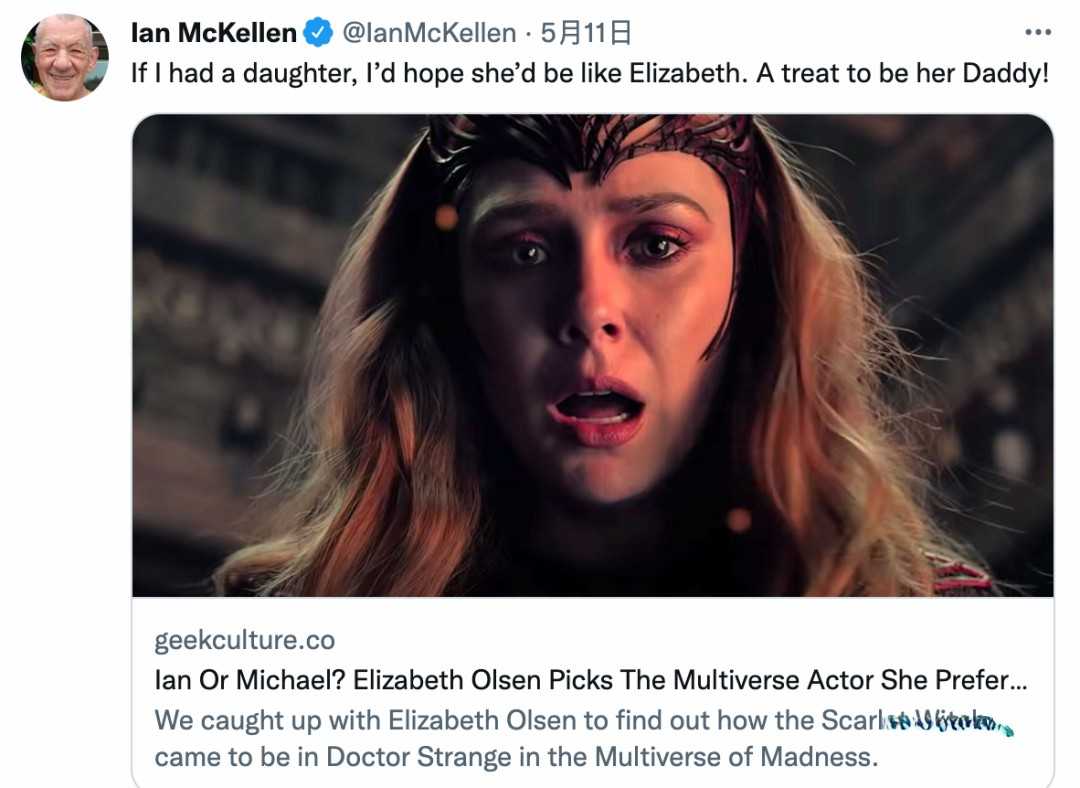1080x788 pixels.
Task: Open the geekculture.co domain link
Action: coord(245,640)
